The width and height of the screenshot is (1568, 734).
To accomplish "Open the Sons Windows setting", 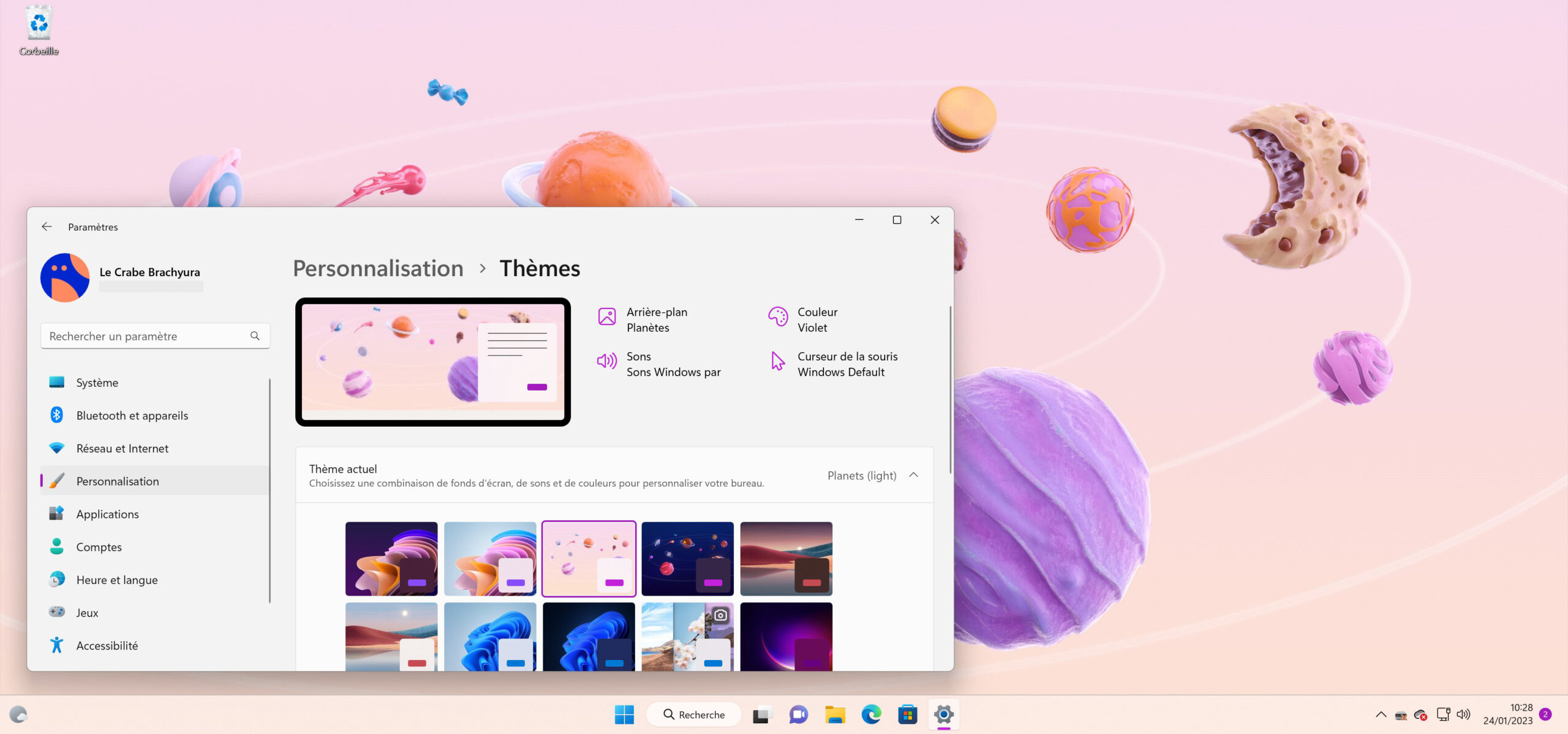I will pos(659,364).
